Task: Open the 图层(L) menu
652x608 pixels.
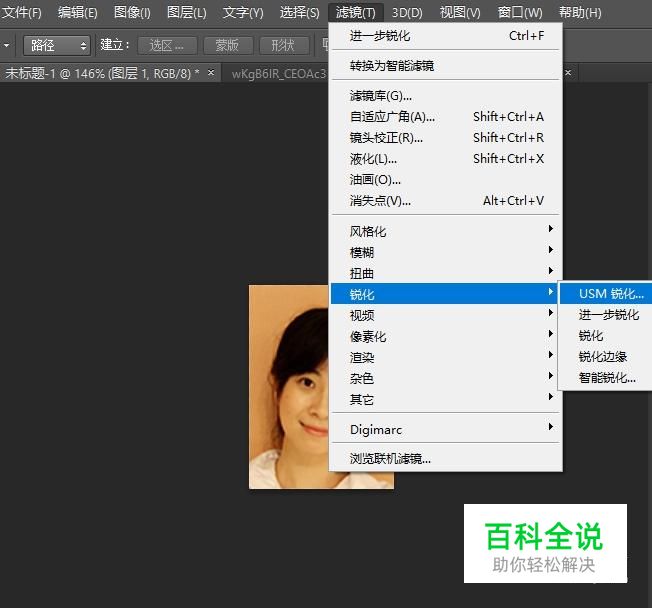Action: click(186, 12)
